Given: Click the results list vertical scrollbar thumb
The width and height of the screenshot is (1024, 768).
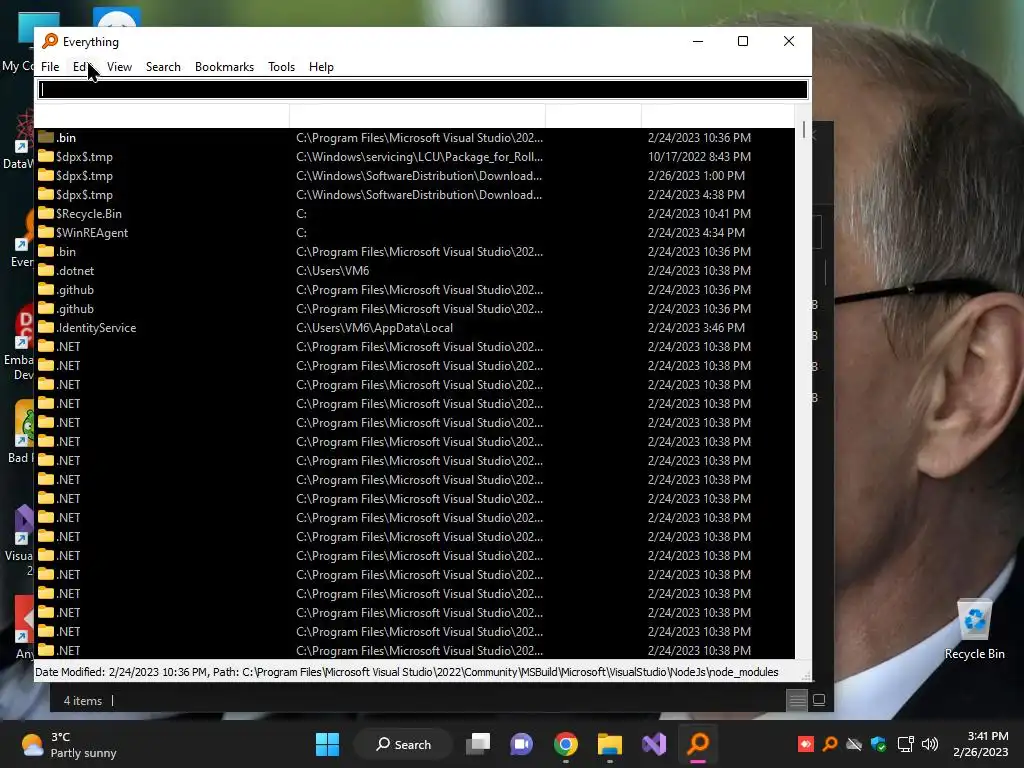Looking at the screenshot, I should pyautogui.click(x=804, y=129).
